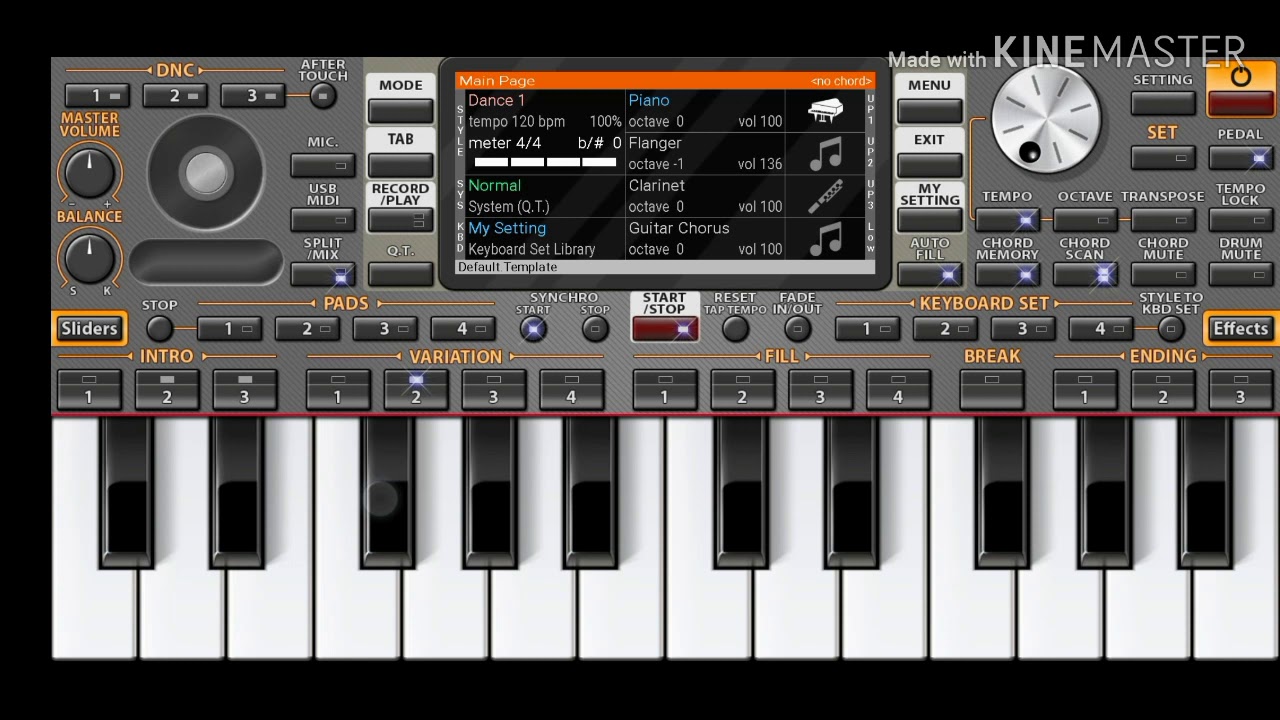Toggle Tempo Lock
Screen dimensions: 1280x720
pyautogui.click(x=1241, y=219)
